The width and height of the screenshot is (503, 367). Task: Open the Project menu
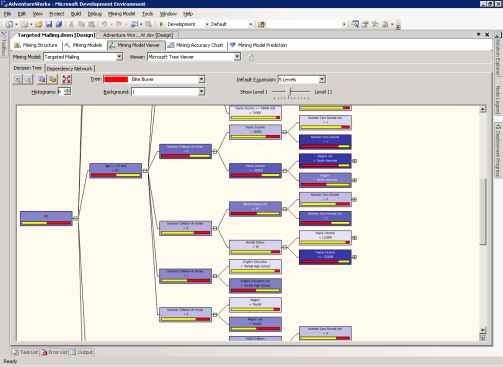pos(56,14)
